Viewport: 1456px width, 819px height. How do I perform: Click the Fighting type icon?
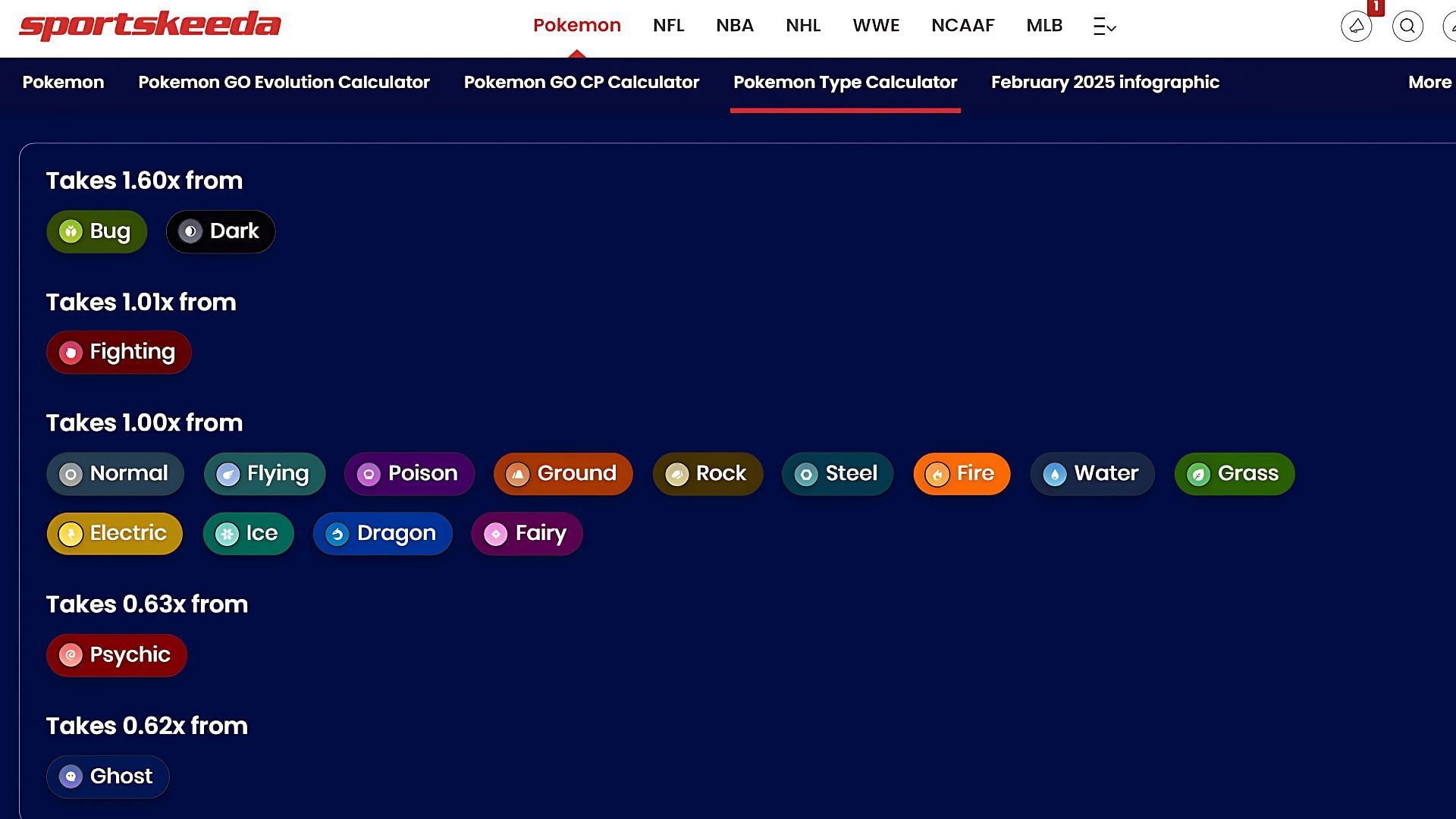tap(71, 353)
